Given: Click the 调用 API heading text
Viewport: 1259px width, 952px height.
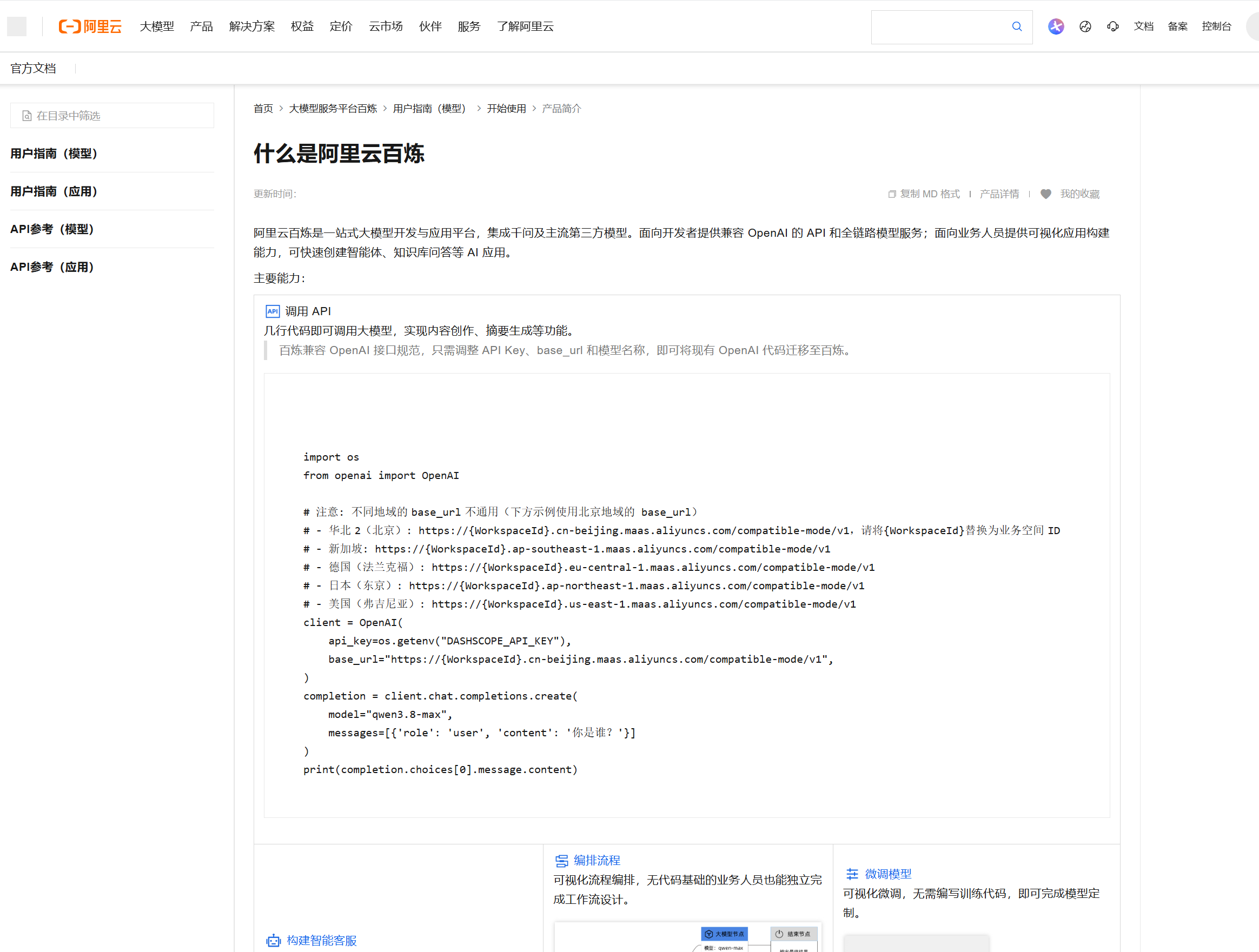Looking at the screenshot, I should click(x=308, y=311).
